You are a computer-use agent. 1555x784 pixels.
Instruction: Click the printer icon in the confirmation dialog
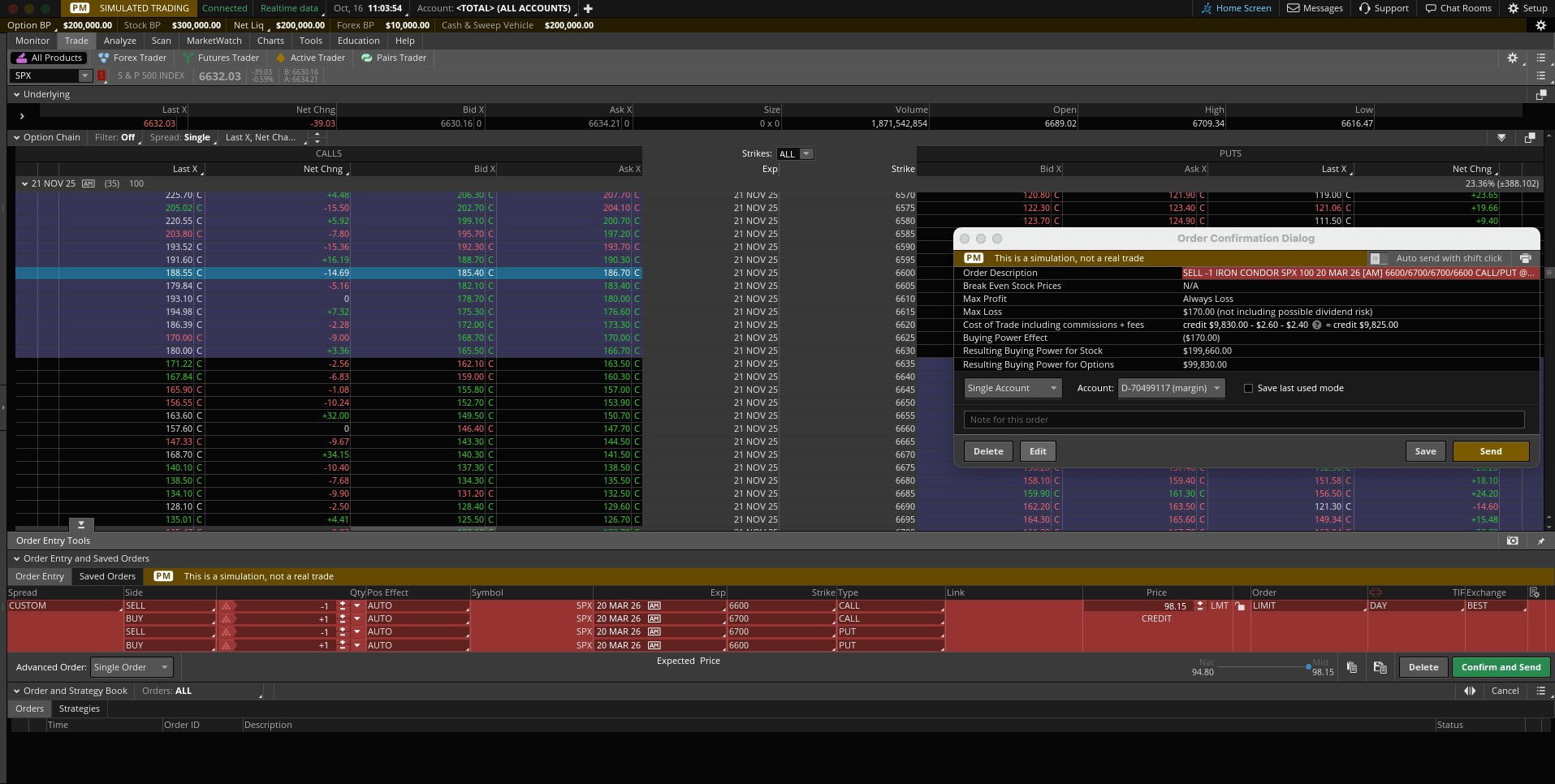pyautogui.click(x=1524, y=258)
